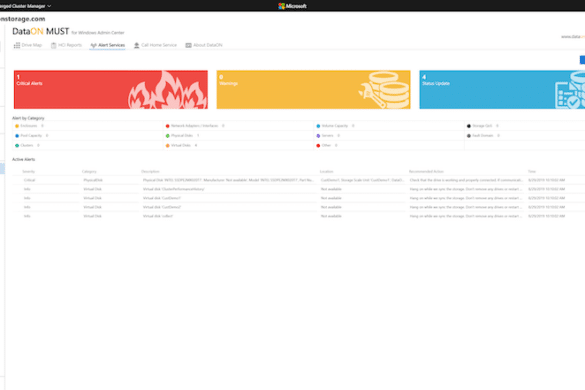The image size is (585, 390).
Task: Click the blue Status Update card
Action: pyautogui.click(x=502, y=90)
